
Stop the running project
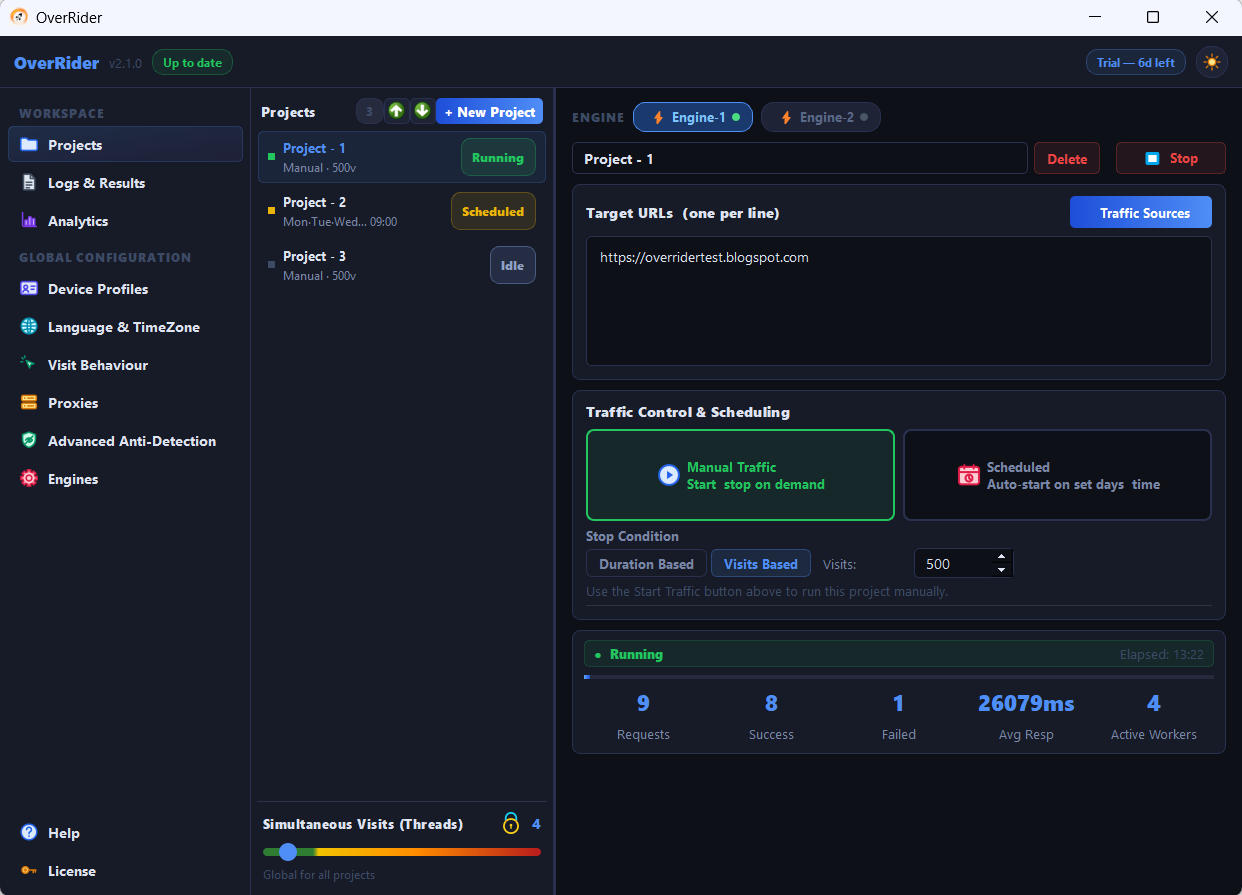tap(1171, 159)
